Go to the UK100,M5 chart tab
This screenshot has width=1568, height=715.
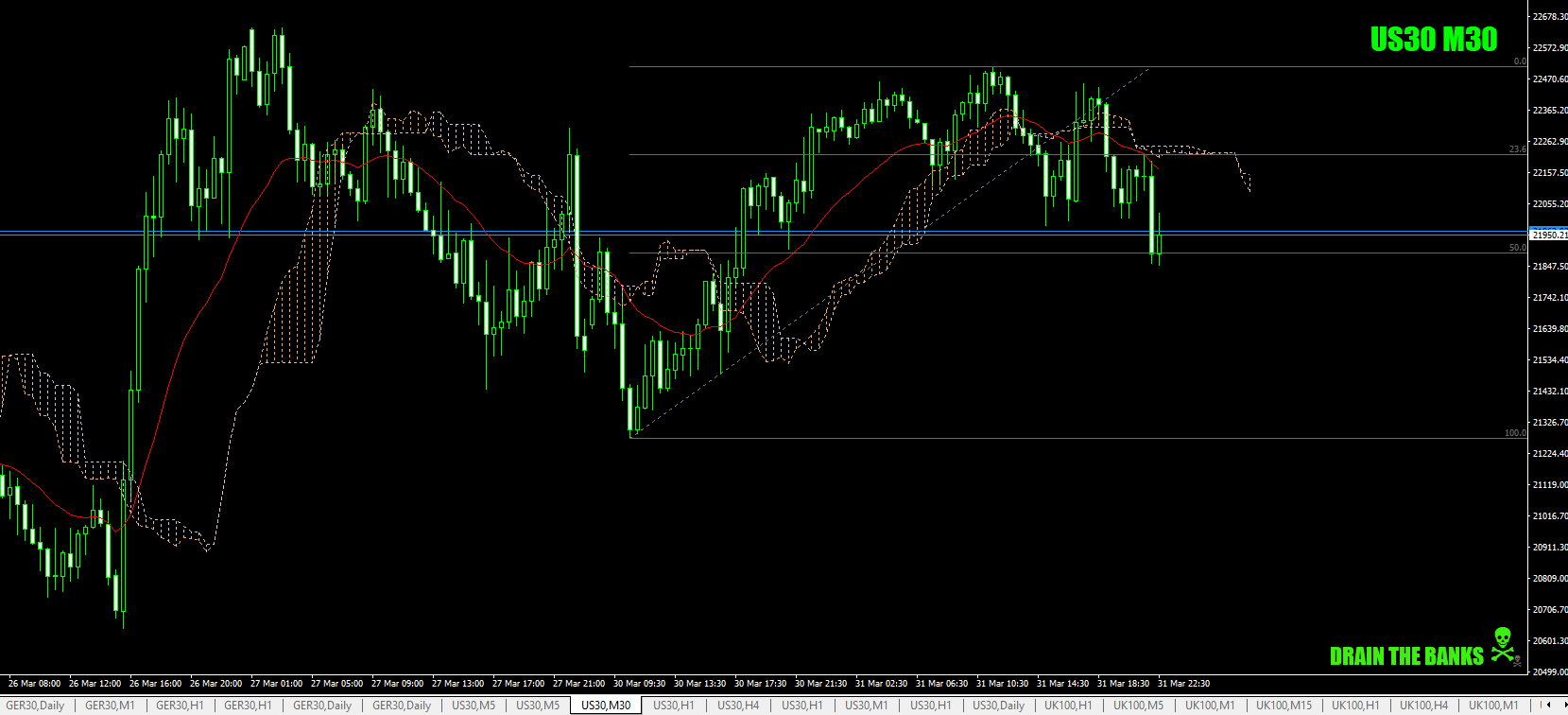tap(1139, 706)
